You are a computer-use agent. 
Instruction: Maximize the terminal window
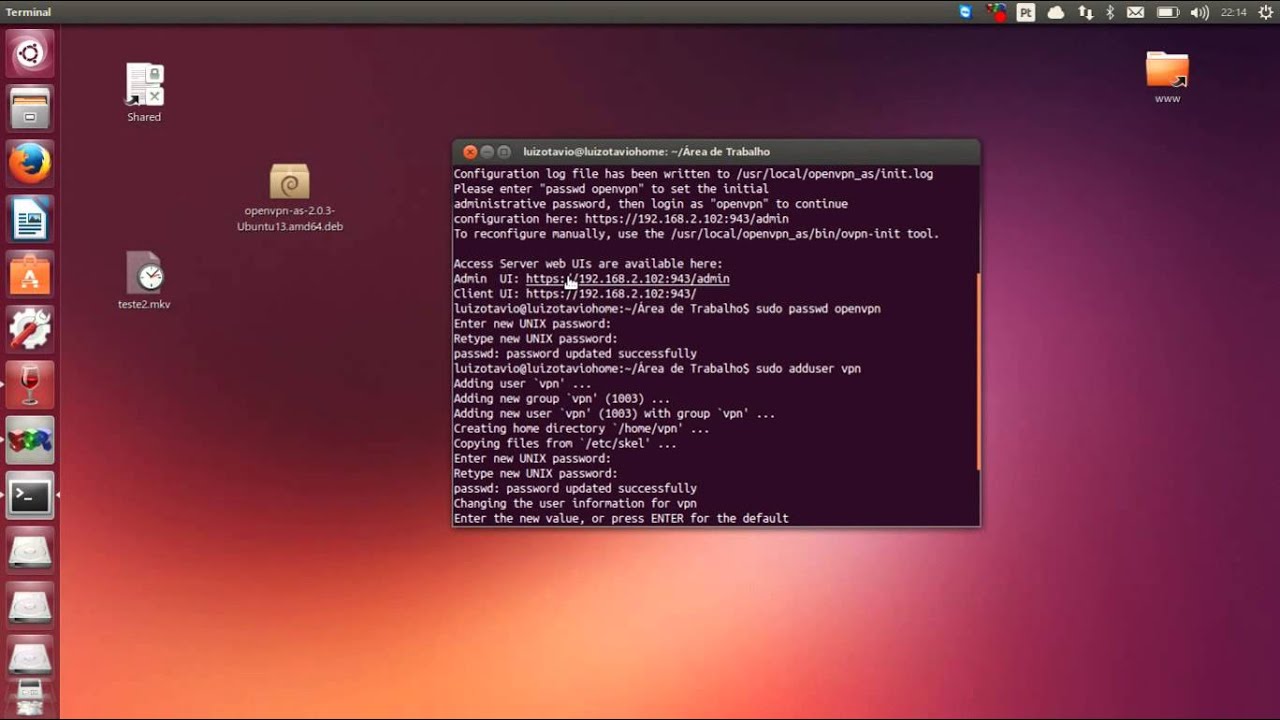(x=504, y=152)
